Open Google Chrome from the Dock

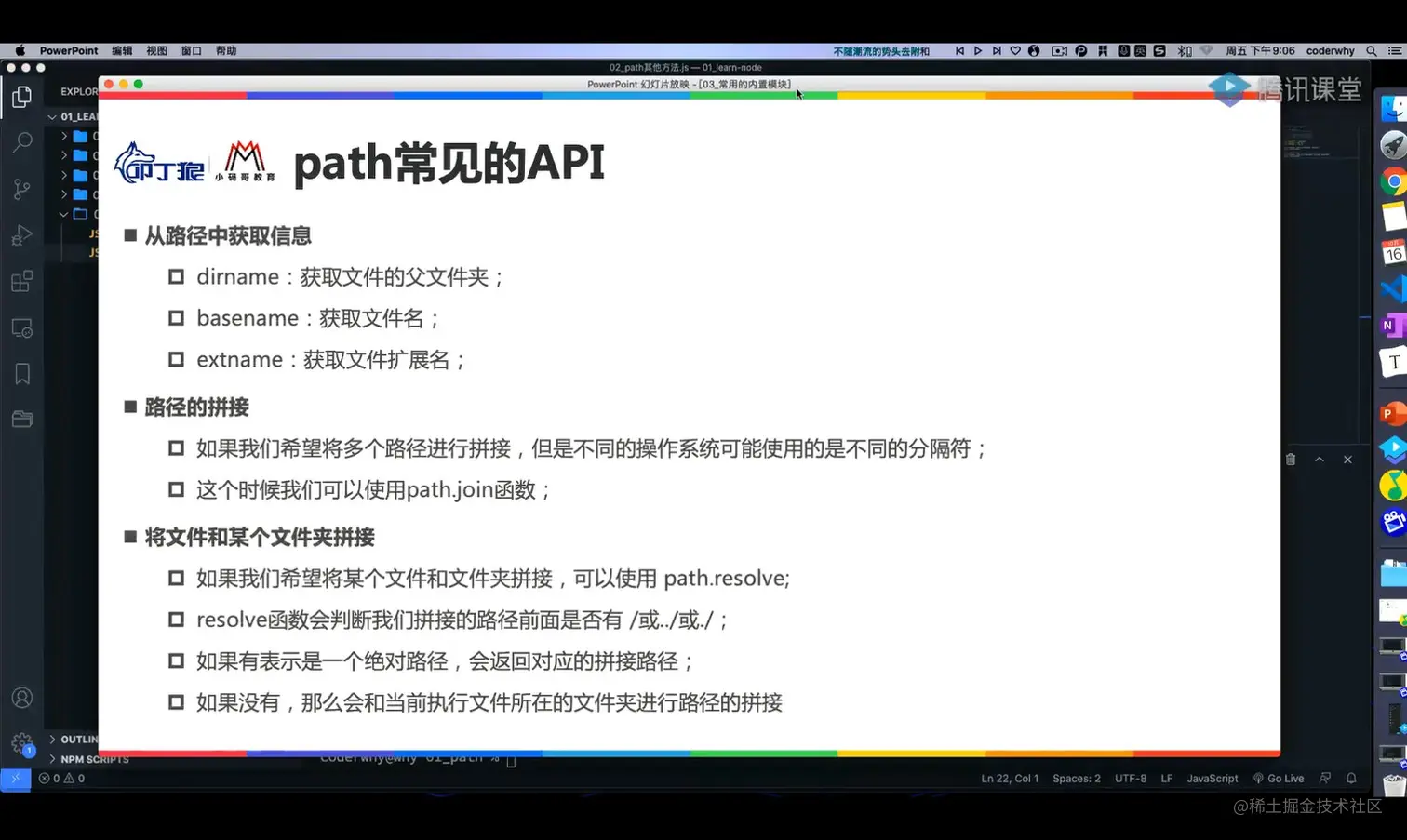point(1393,180)
